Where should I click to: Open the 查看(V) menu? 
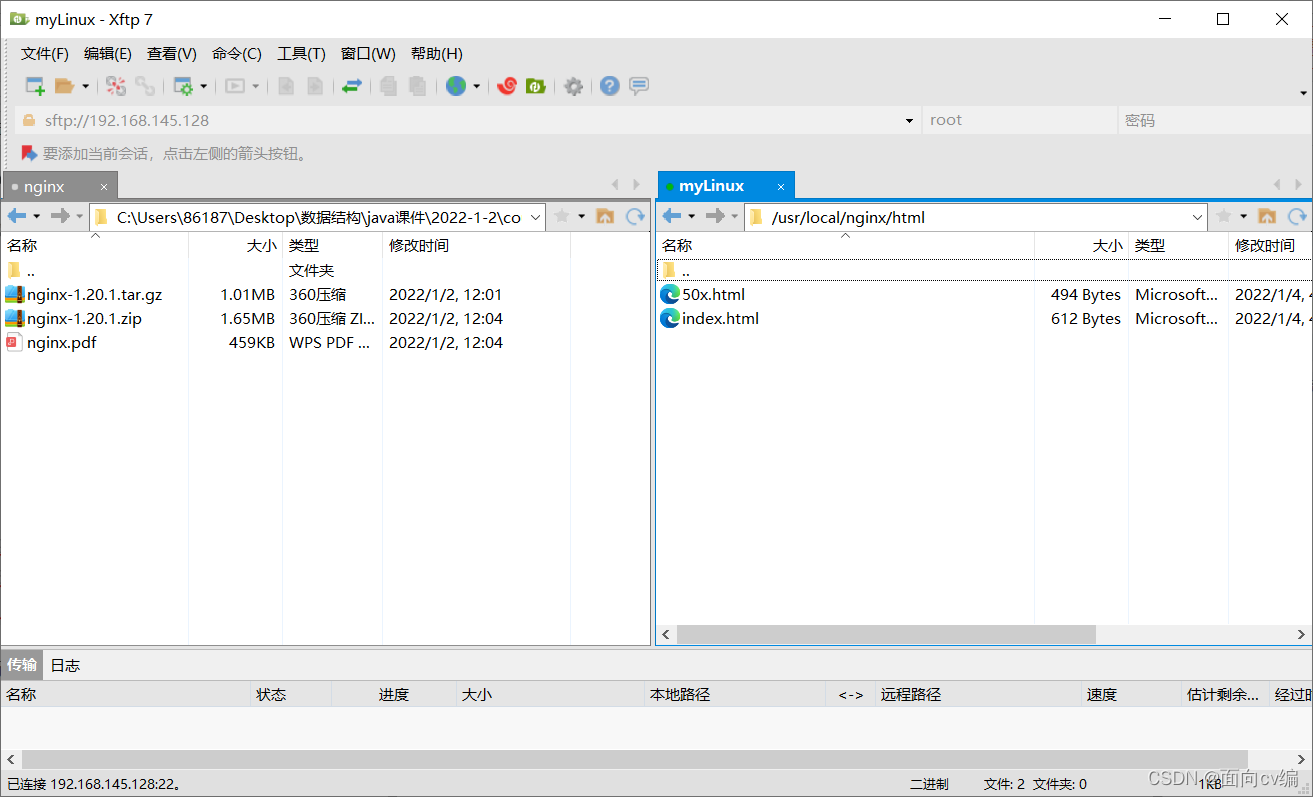click(x=172, y=54)
